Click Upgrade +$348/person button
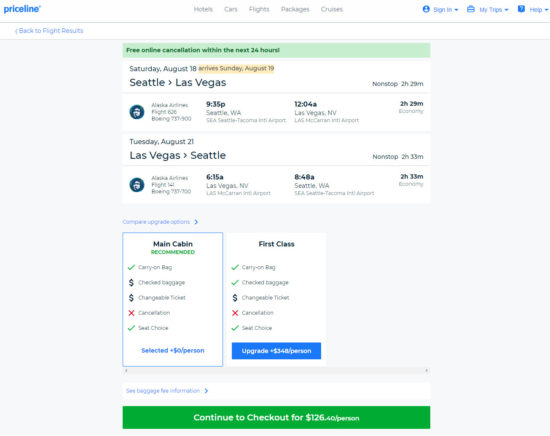 click(276, 351)
